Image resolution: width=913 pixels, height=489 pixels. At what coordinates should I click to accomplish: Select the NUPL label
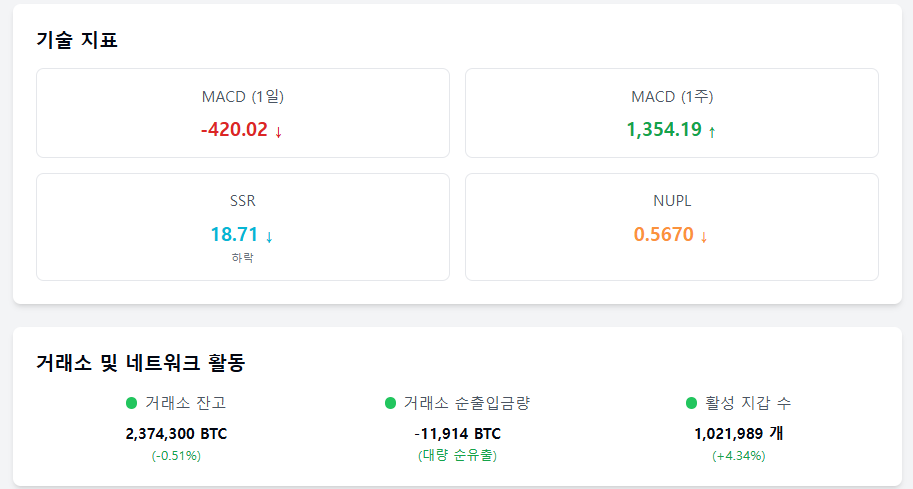[672, 201]
